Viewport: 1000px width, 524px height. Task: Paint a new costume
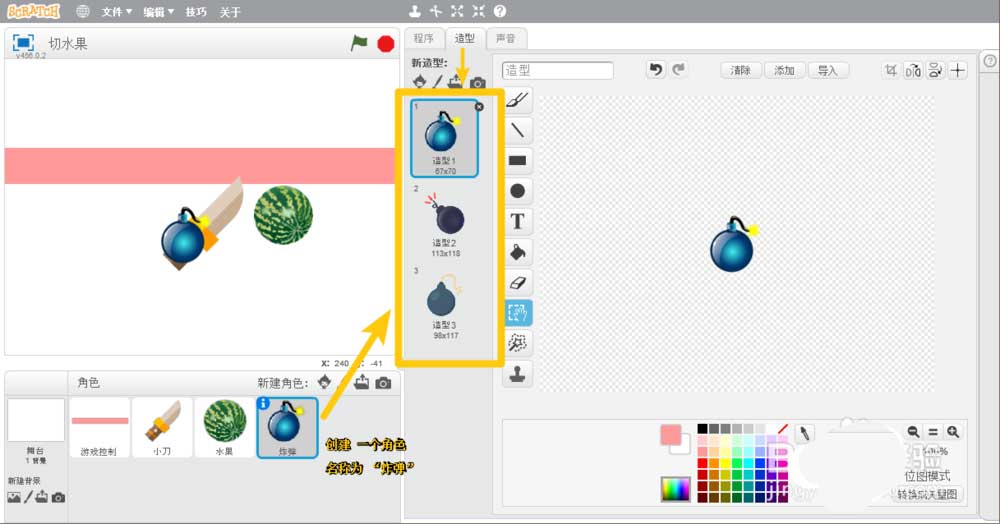tap(438, 82)
